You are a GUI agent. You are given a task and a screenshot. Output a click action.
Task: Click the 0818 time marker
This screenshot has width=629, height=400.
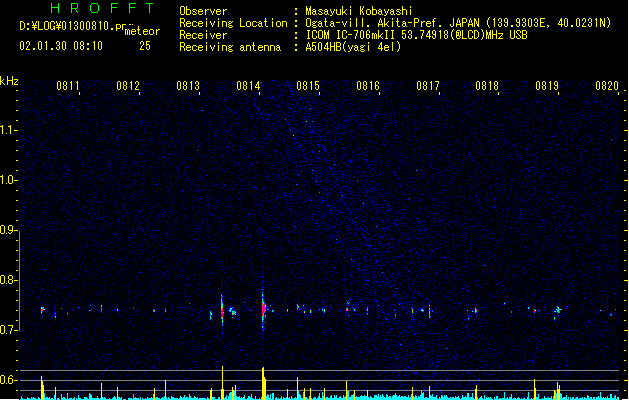tap(487, 86)
